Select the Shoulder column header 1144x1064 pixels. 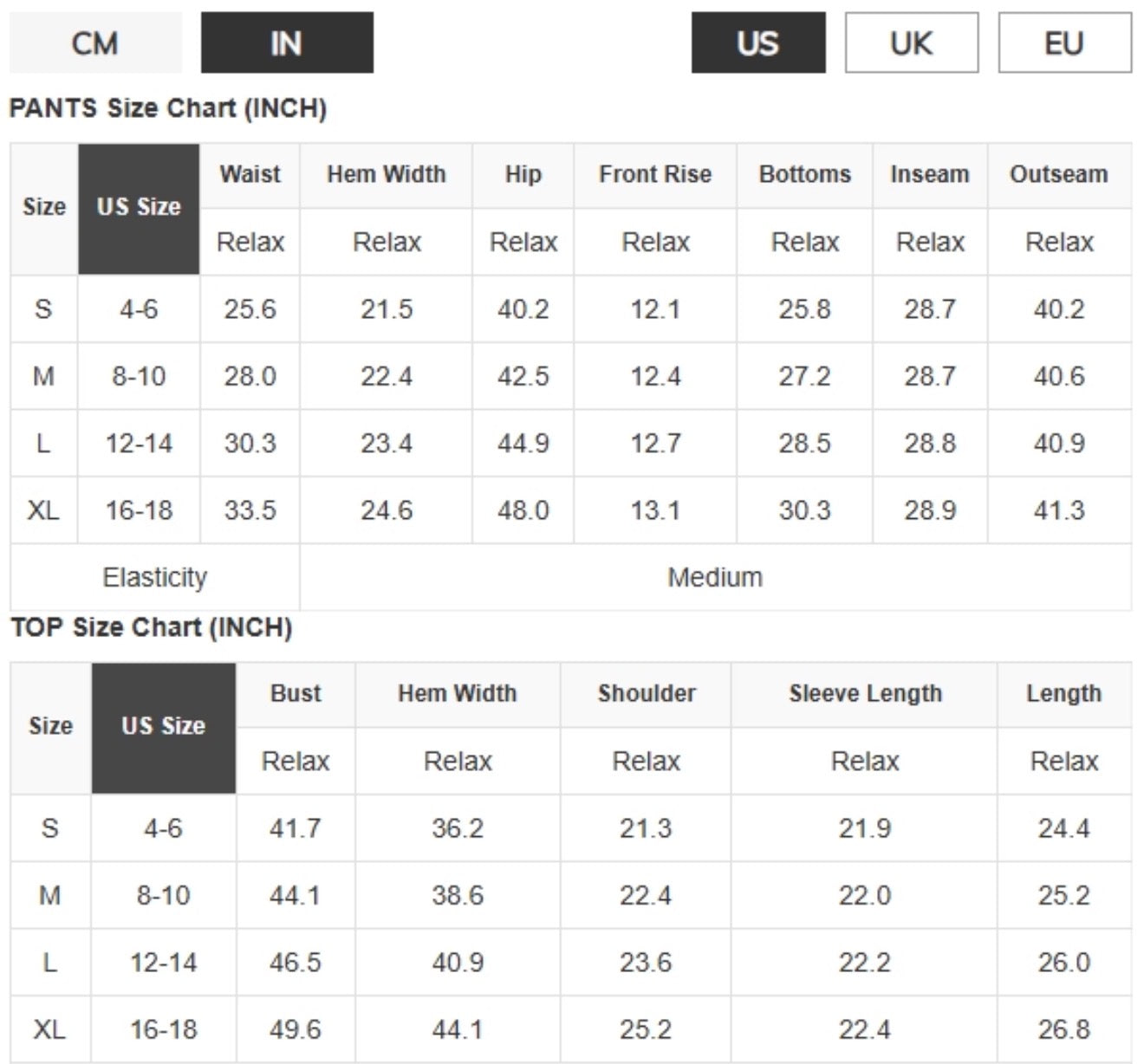pyautogui.click(x=647, y=694)
